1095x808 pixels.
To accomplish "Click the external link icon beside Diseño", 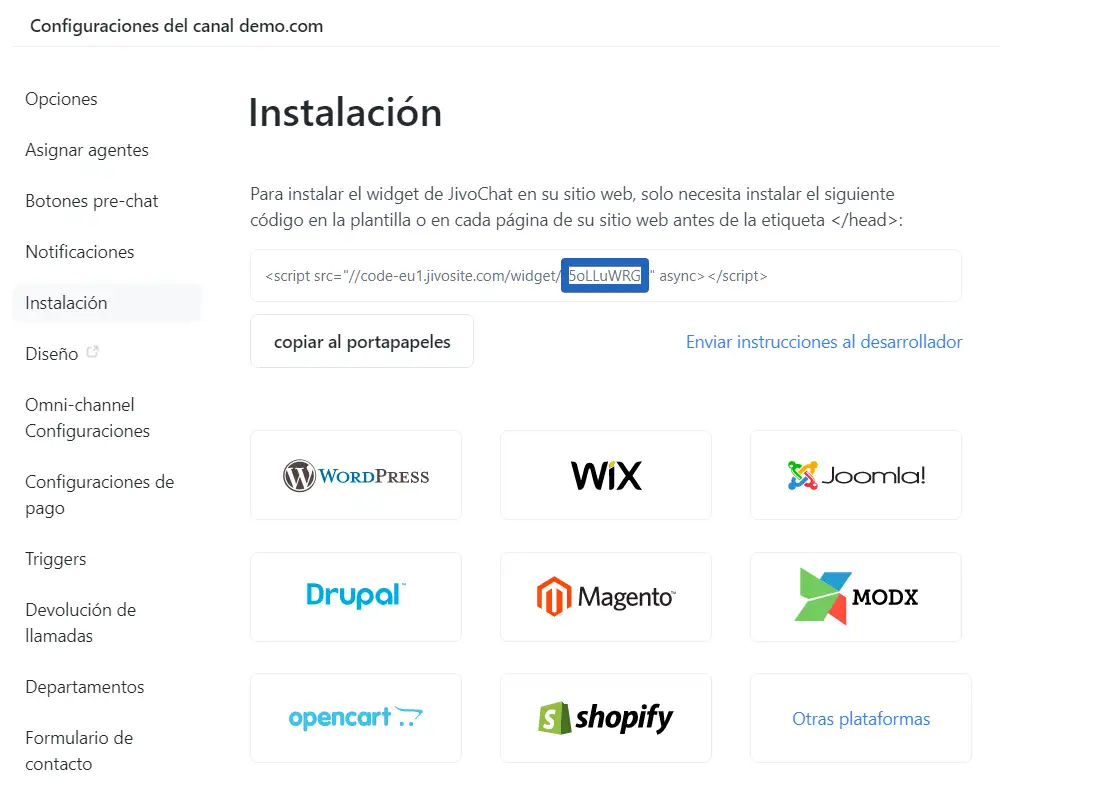I will pyautogui.click(x=93, y=352).
